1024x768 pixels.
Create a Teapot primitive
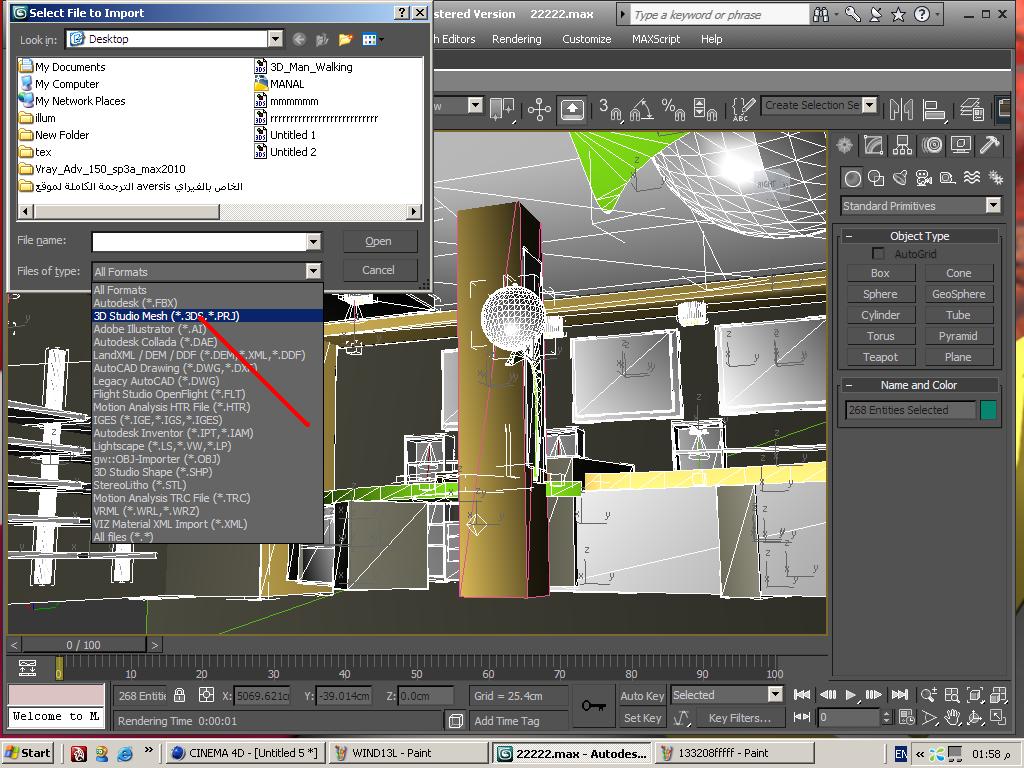tap(880, 357)
